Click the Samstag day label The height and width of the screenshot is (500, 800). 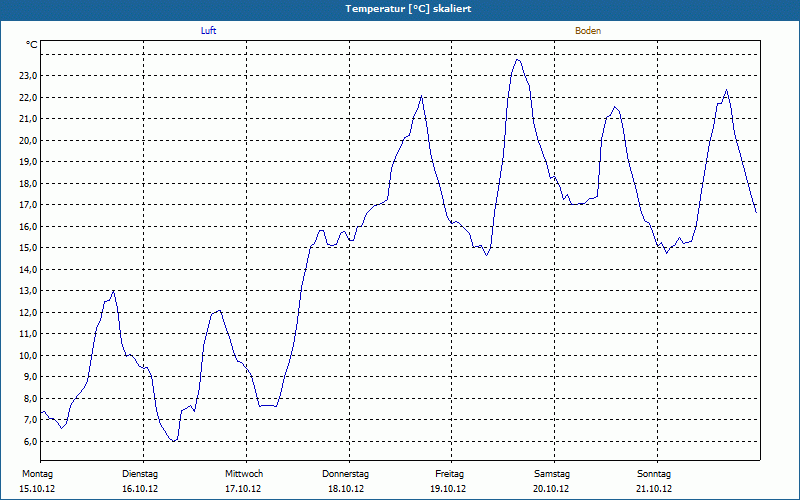click(x=552, y=474)
